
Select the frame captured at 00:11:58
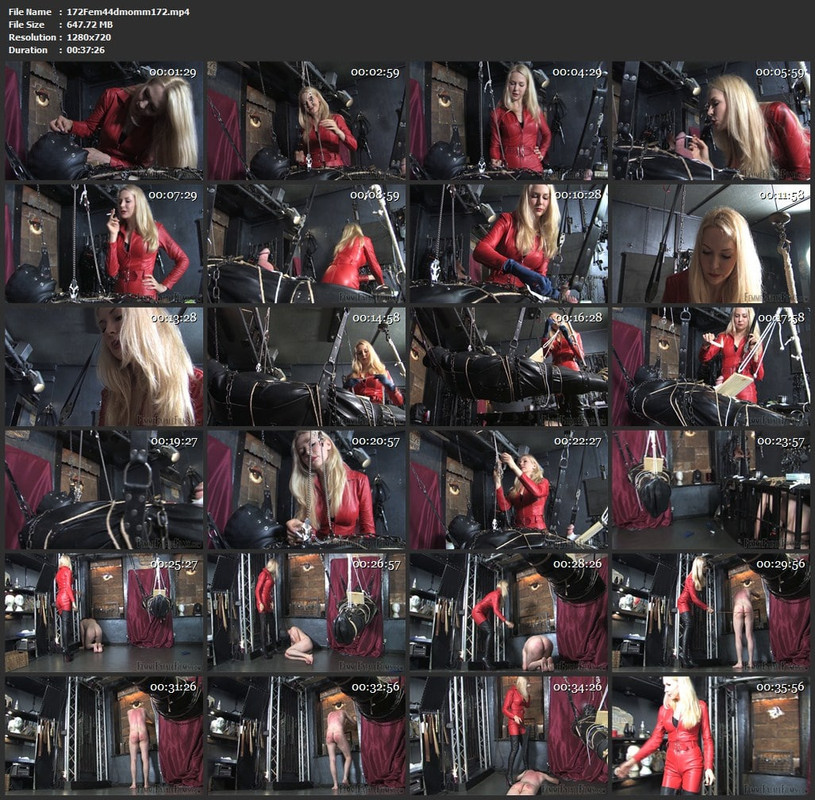(711, 243)
